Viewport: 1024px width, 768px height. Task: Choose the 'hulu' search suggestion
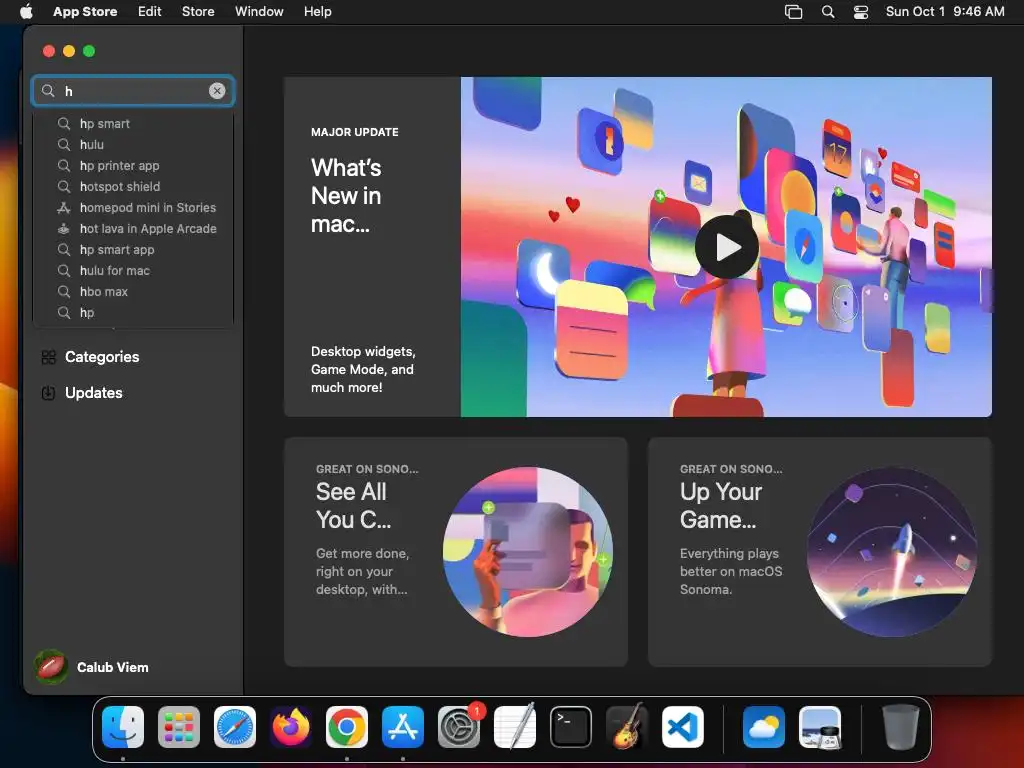[133, 144]
